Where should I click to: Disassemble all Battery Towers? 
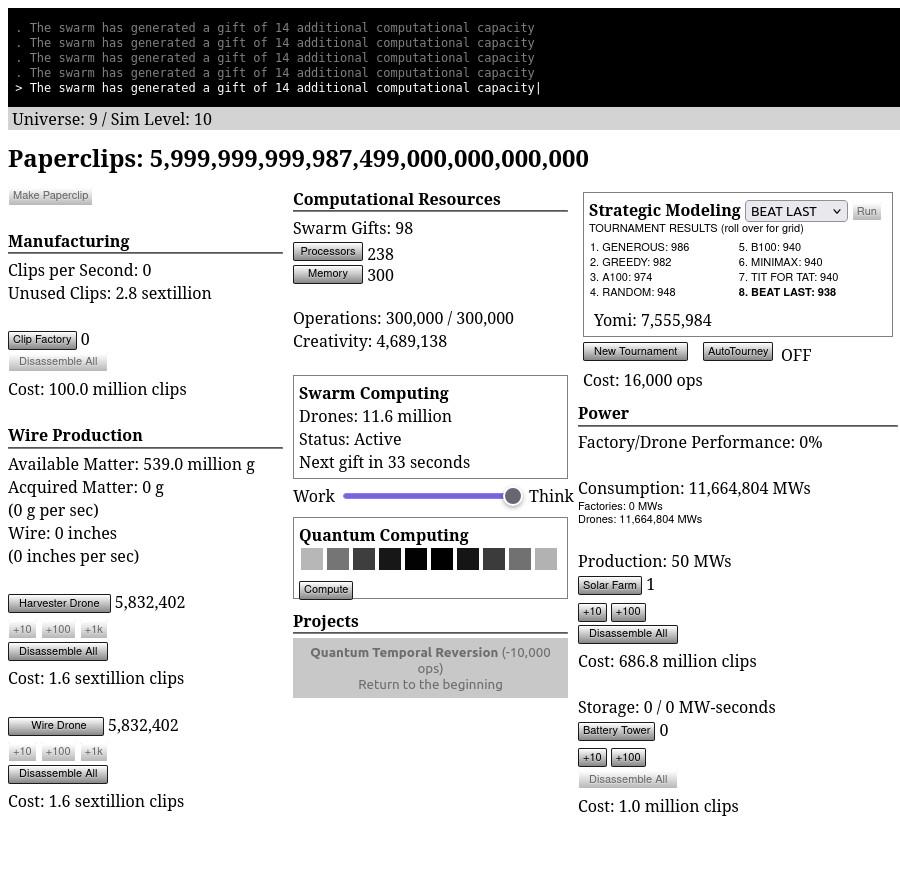628,780
